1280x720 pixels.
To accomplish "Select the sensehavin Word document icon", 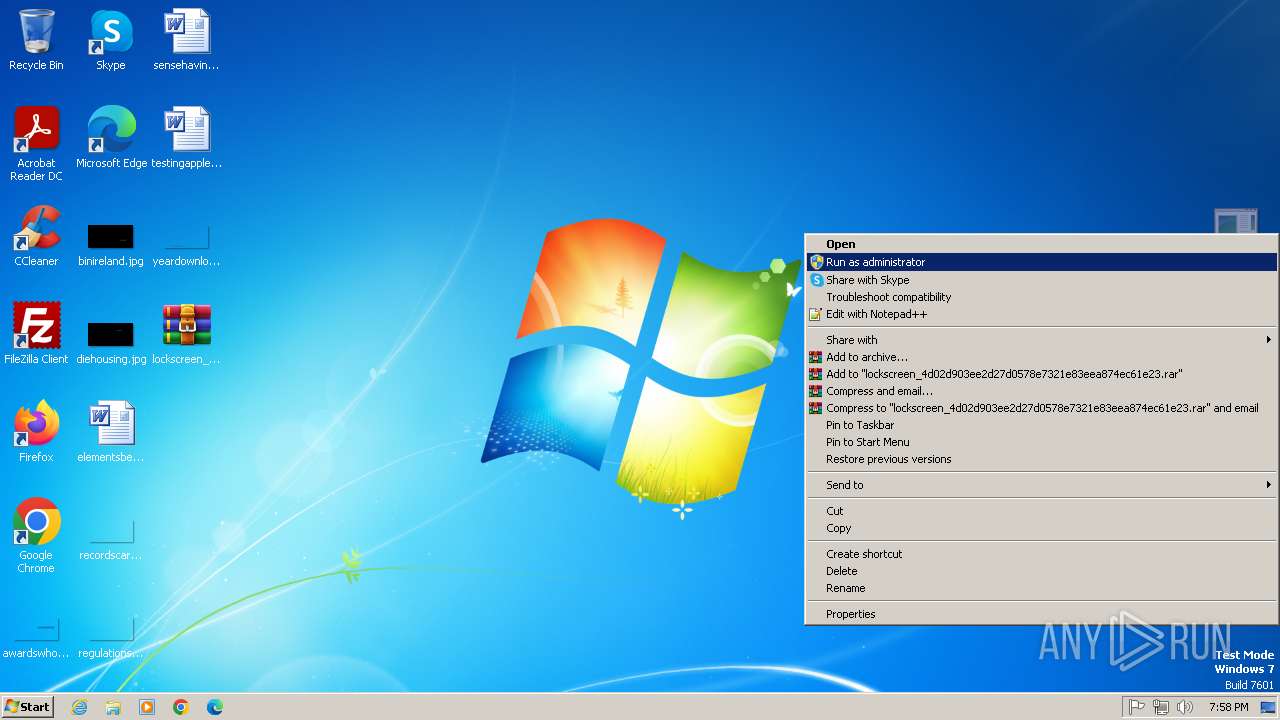I will tap(186, 40).
